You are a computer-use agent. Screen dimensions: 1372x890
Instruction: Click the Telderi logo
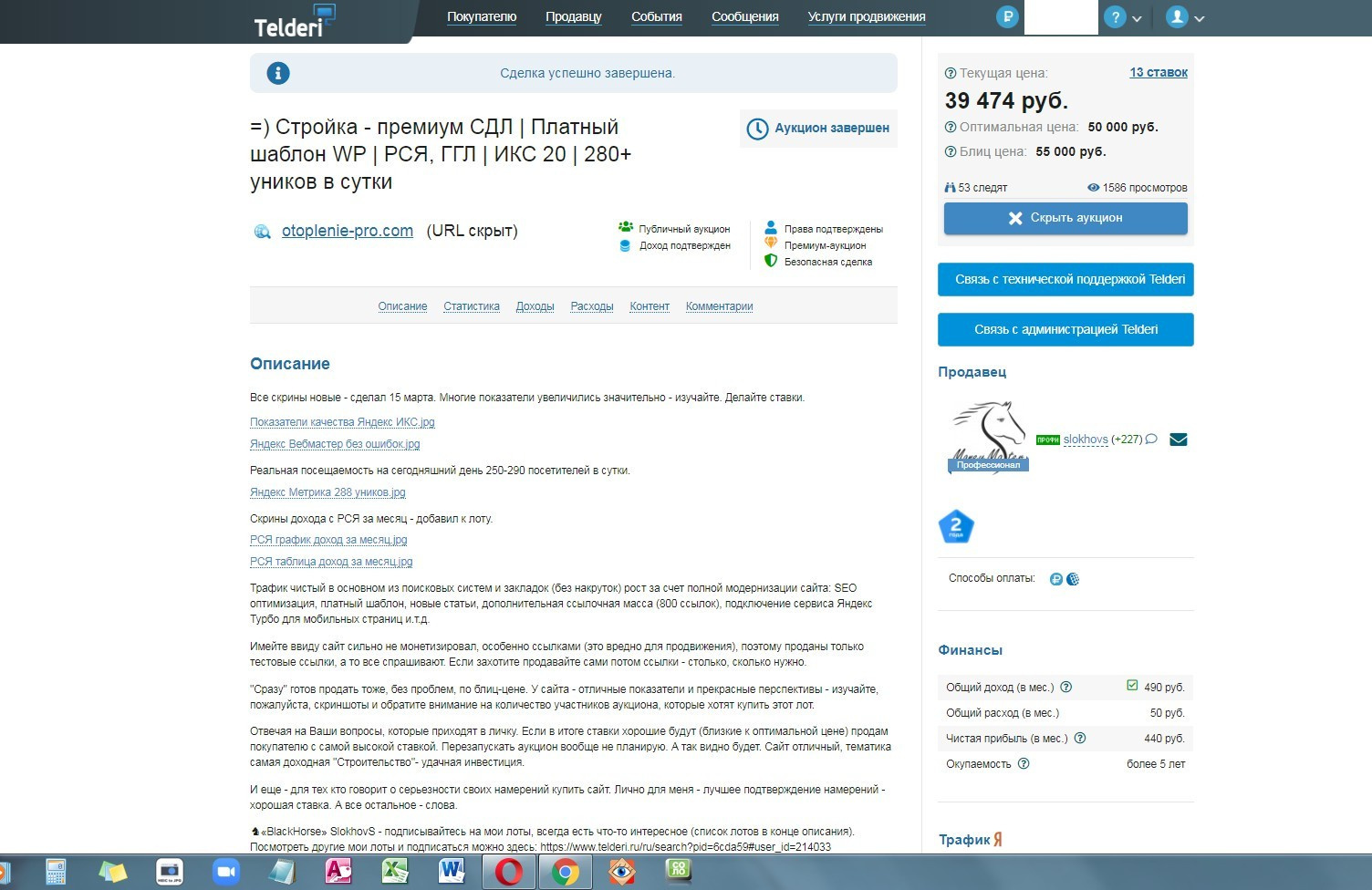[x=294, y=21]
